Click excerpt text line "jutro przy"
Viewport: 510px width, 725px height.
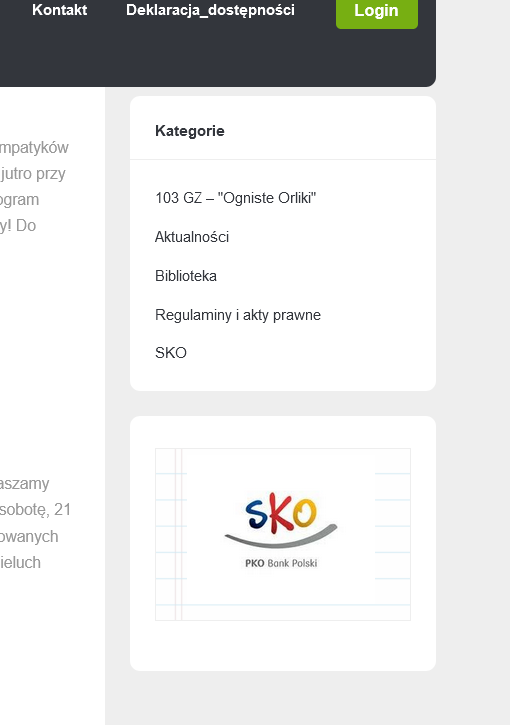click(33, 174)
